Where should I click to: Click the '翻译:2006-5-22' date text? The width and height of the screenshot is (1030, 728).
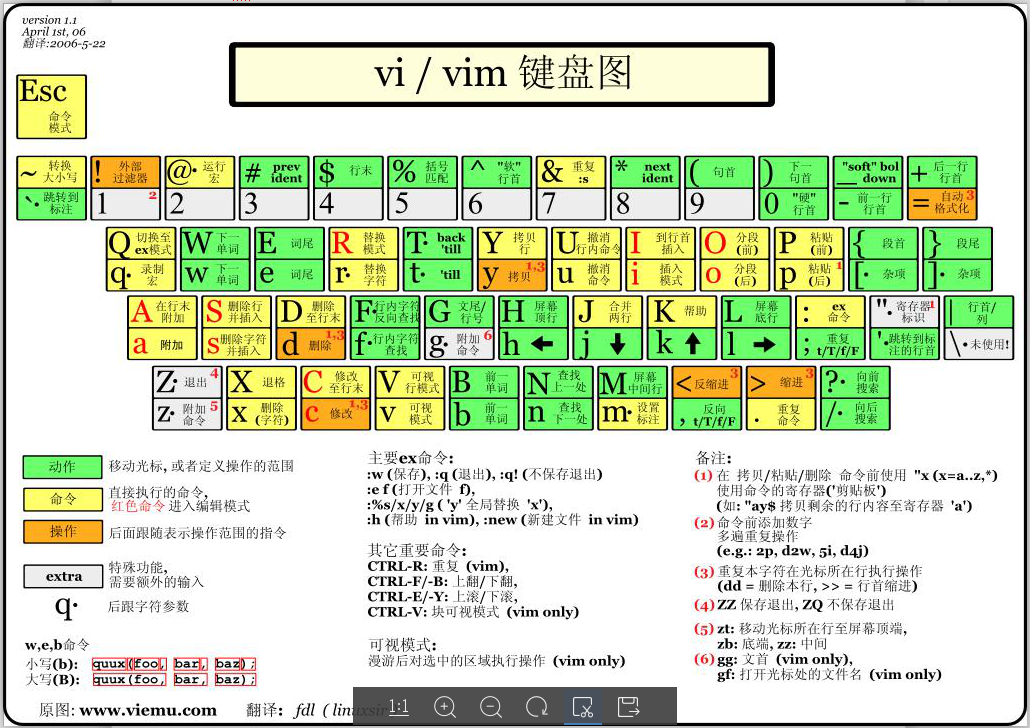(x=64, y=43)
